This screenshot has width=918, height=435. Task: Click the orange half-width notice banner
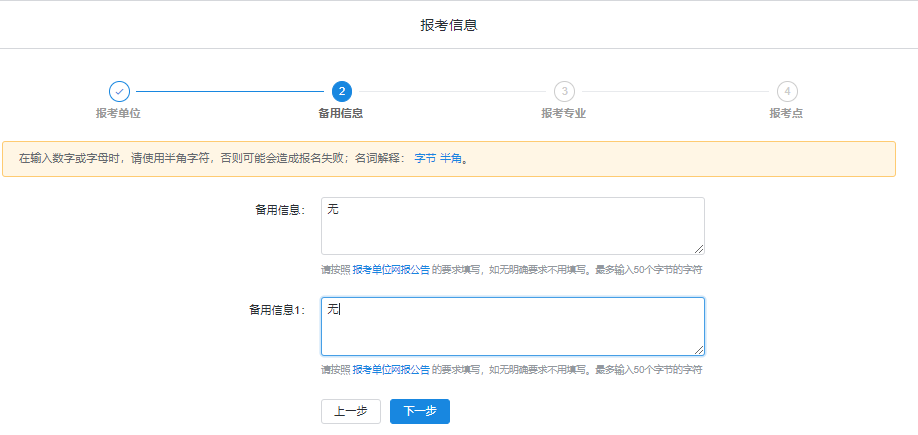pyautogui.click(x=449, y=159)
